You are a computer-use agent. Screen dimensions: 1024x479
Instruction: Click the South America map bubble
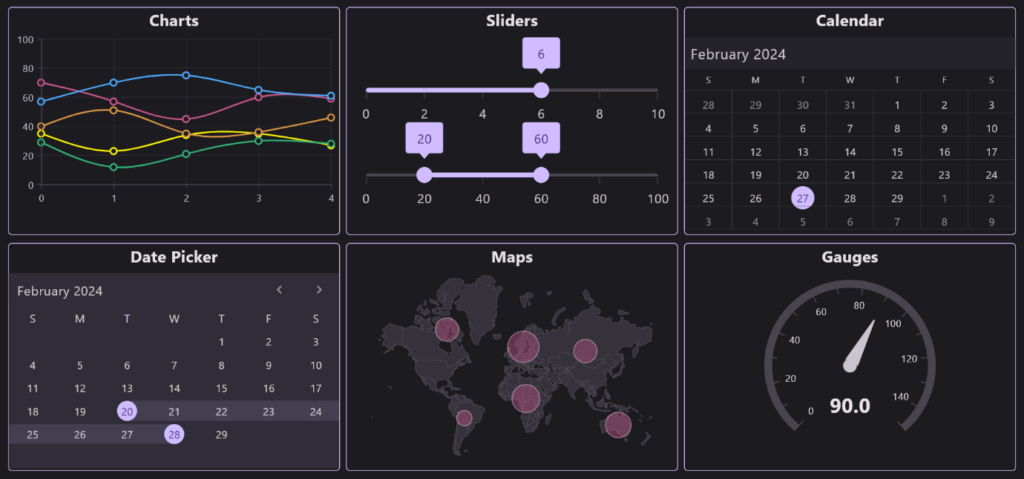[x=464, y=418]
